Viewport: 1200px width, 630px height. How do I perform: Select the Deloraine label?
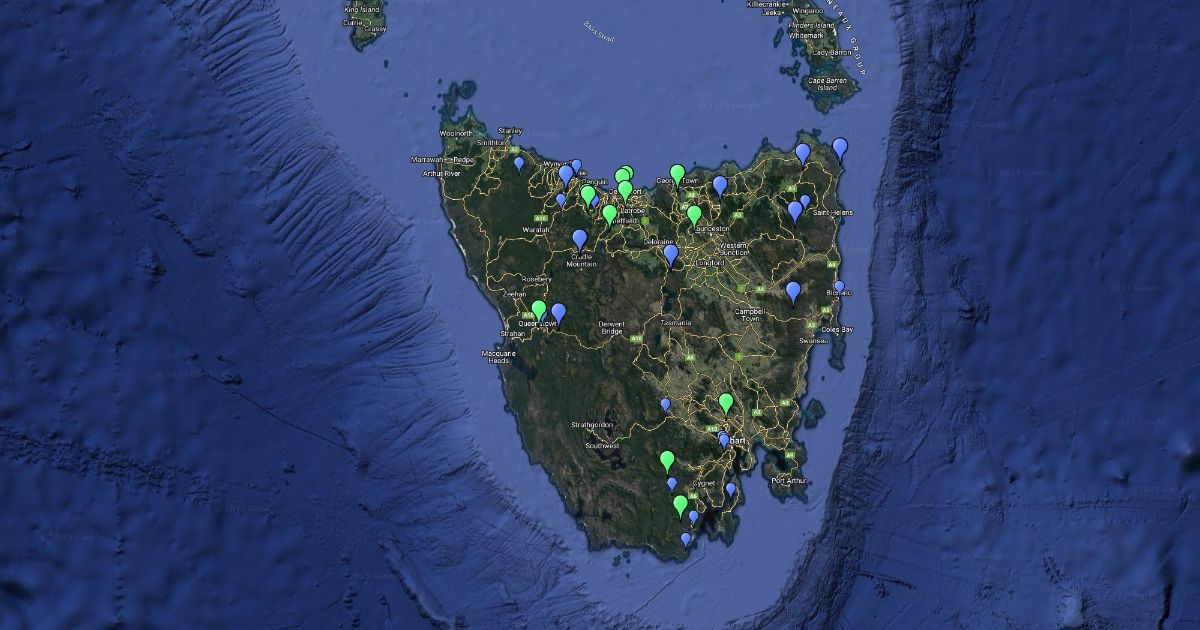click(658, 241)
